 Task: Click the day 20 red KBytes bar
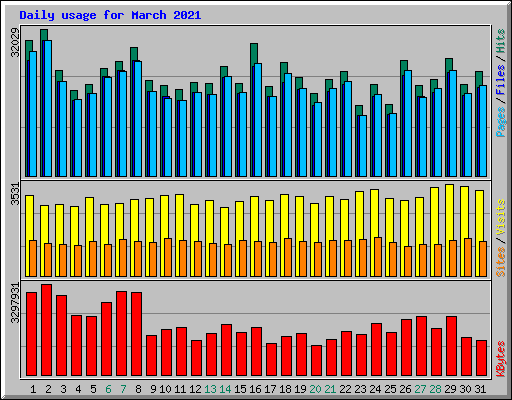click(316, 360)
